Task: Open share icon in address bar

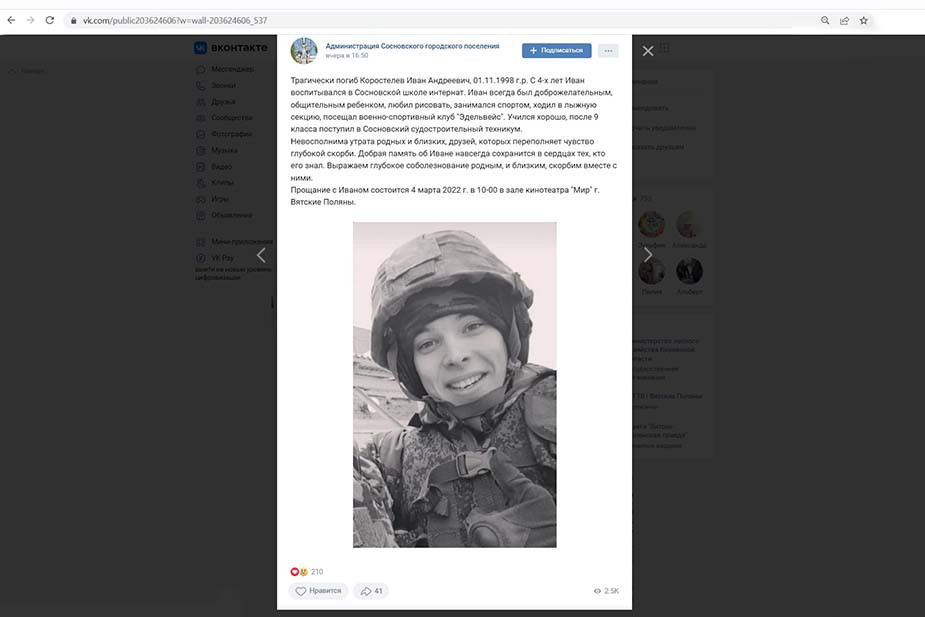Action: click(x=844, y=21)
